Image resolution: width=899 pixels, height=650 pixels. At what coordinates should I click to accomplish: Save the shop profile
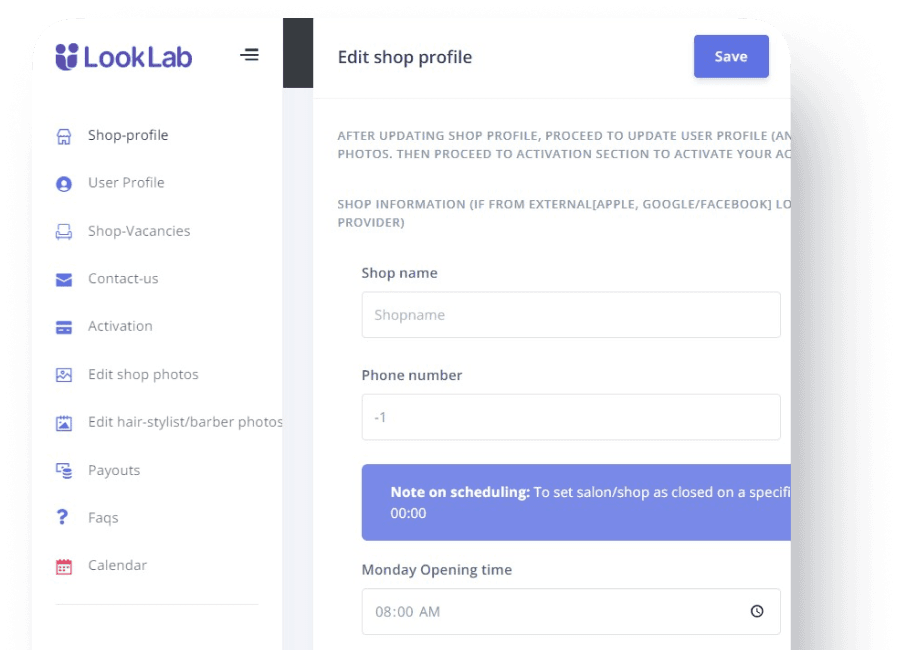point(731,56)
